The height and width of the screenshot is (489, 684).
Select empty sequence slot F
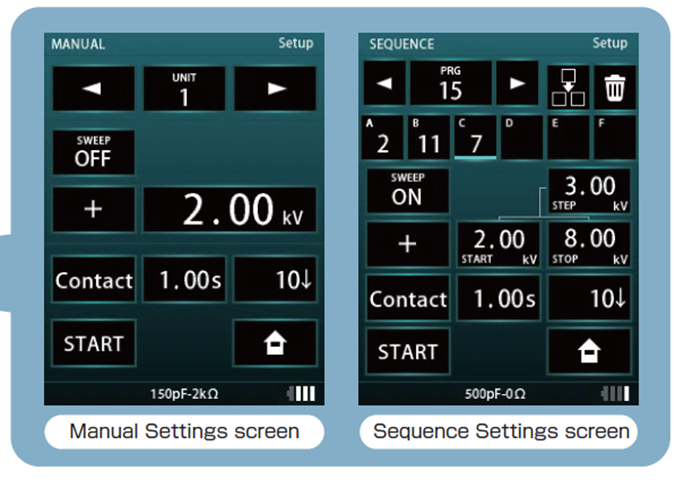(615, 137)
